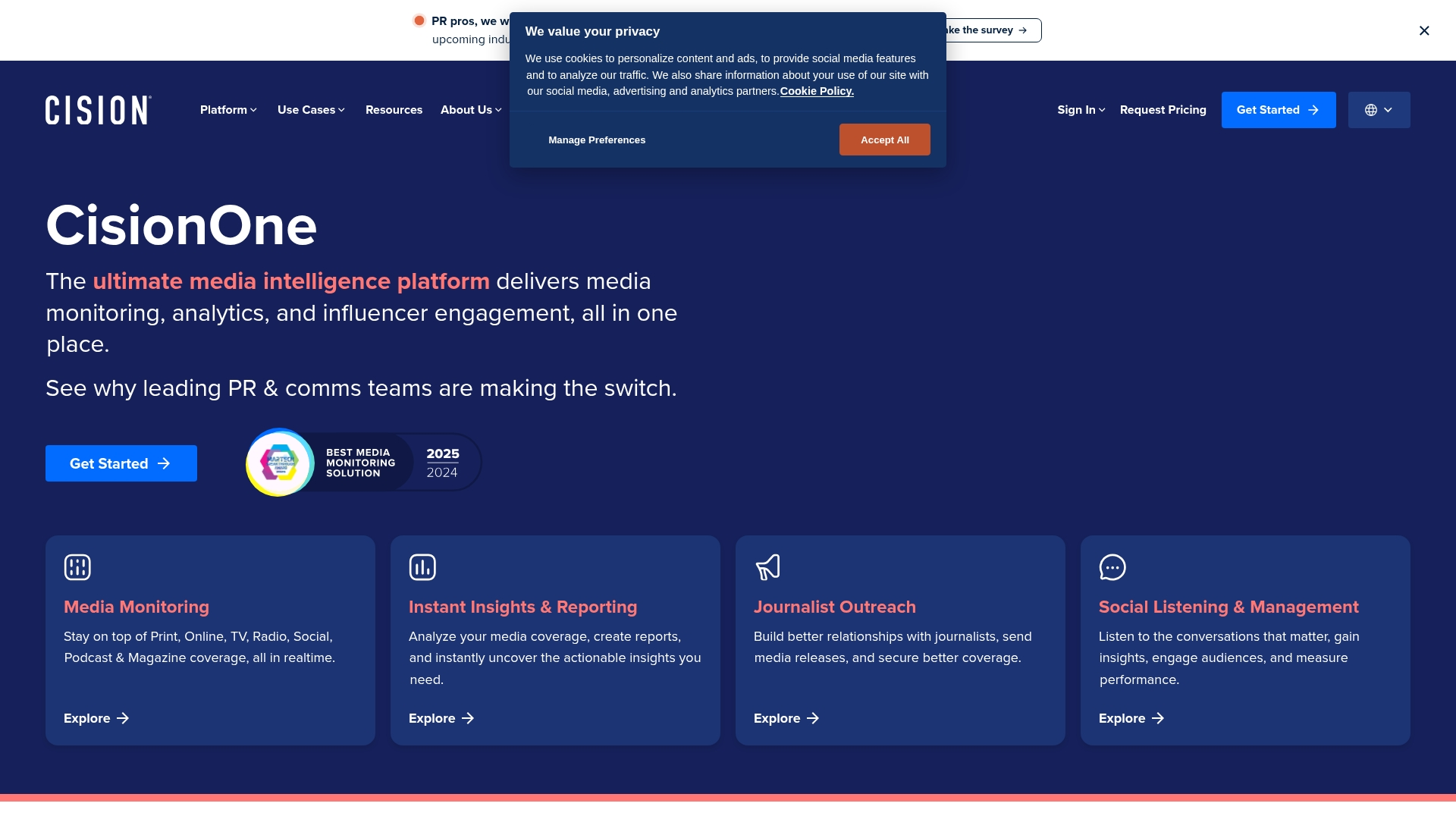The width and height of the screenshot is (1456, 819).
Task: Click Request Pricing link
Action: (1163, 110)
